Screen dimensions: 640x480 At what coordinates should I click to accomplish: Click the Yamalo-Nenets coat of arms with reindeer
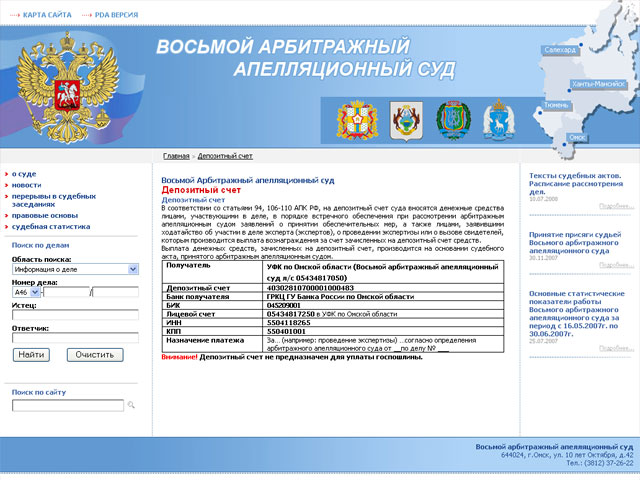pos(499,120)
